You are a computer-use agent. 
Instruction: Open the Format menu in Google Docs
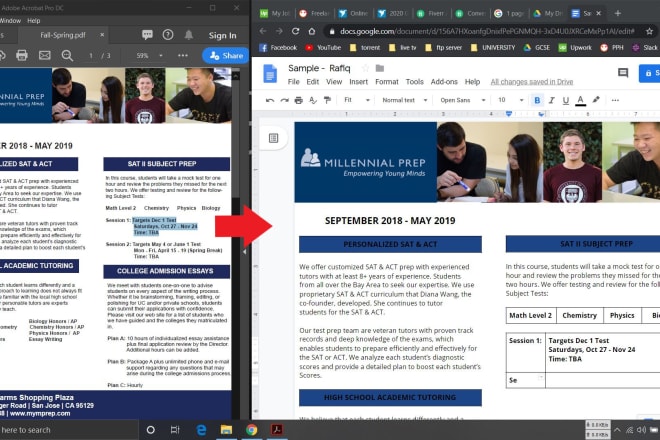(386, 82)
